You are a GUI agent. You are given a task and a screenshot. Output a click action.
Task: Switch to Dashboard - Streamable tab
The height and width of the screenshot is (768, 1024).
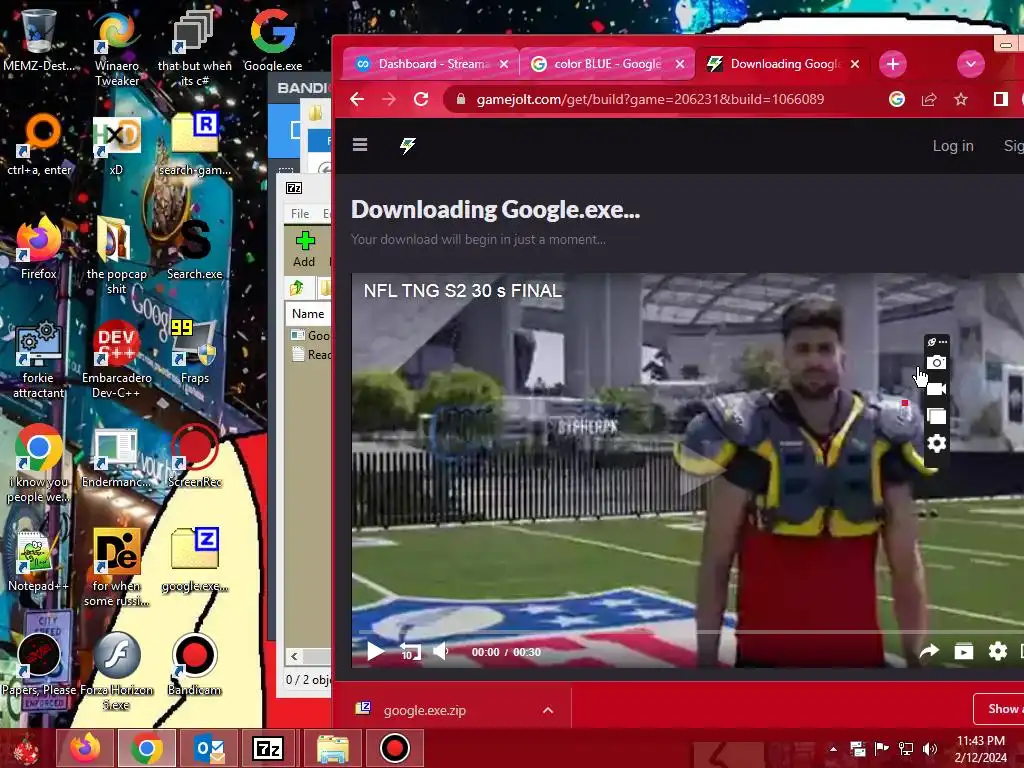click(x=431, y=64)
